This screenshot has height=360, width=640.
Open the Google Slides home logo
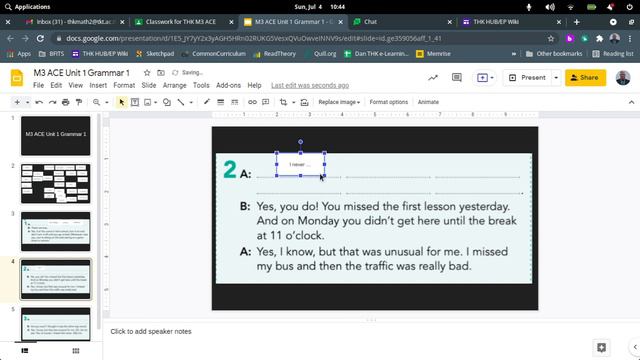pyautogui.click(x=17, y=78)
